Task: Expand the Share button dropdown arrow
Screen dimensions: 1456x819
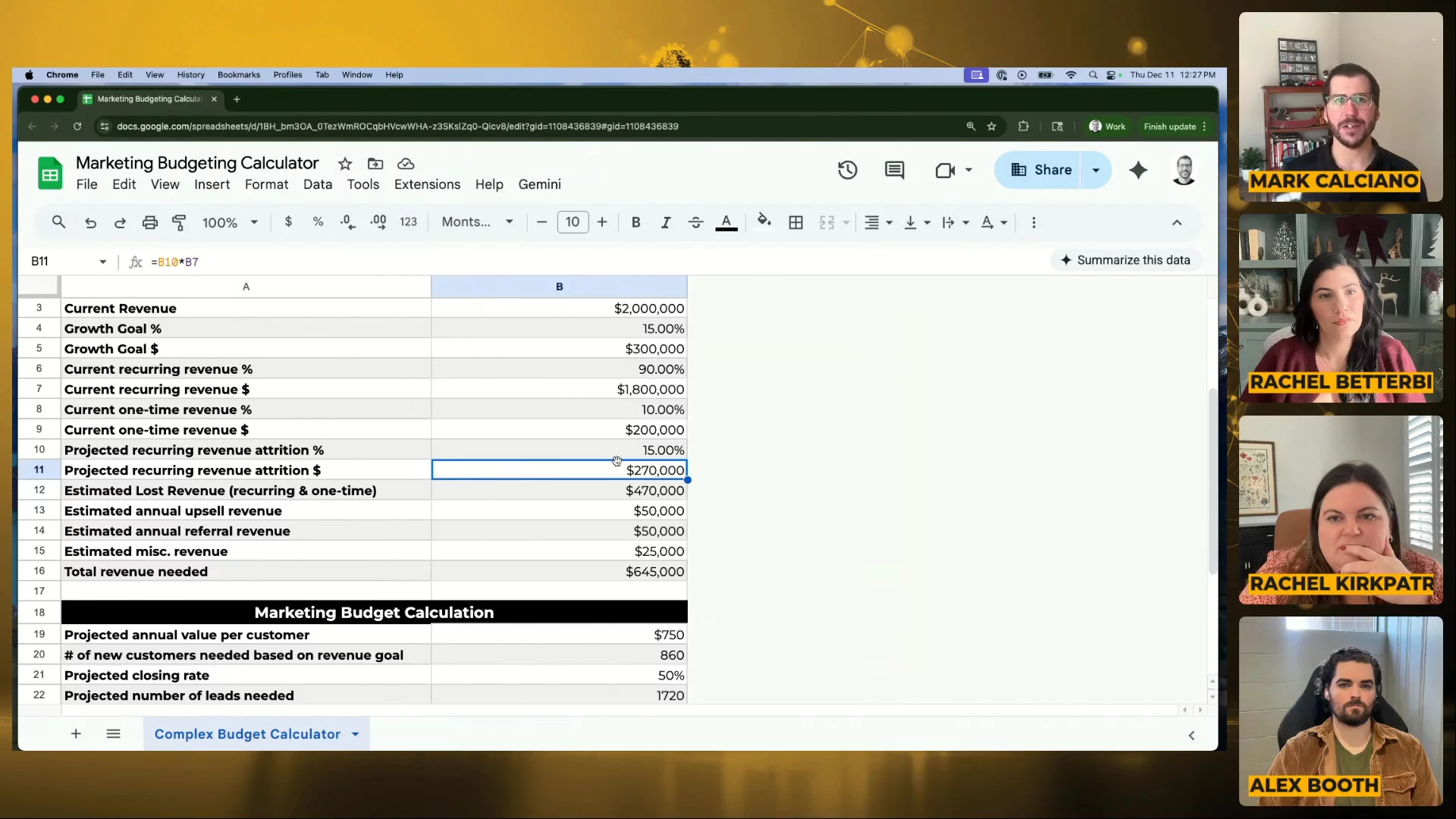Action: tap(1096, 170)
